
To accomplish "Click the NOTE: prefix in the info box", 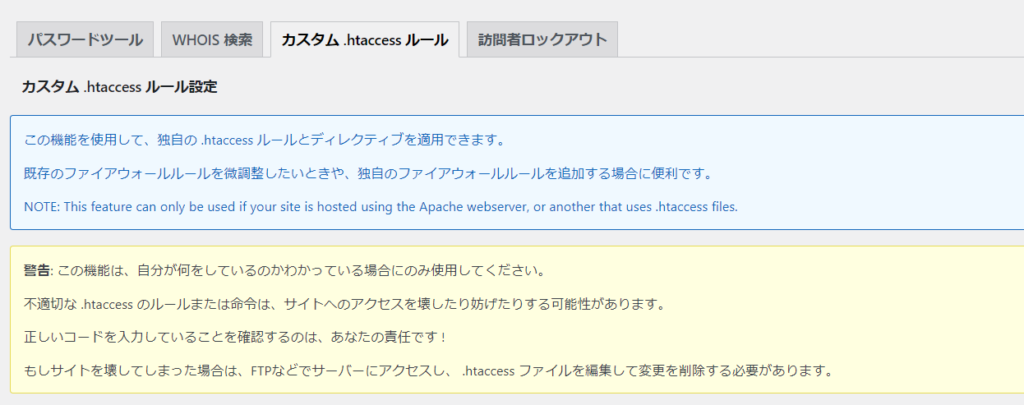I will (x=41, y=207).
